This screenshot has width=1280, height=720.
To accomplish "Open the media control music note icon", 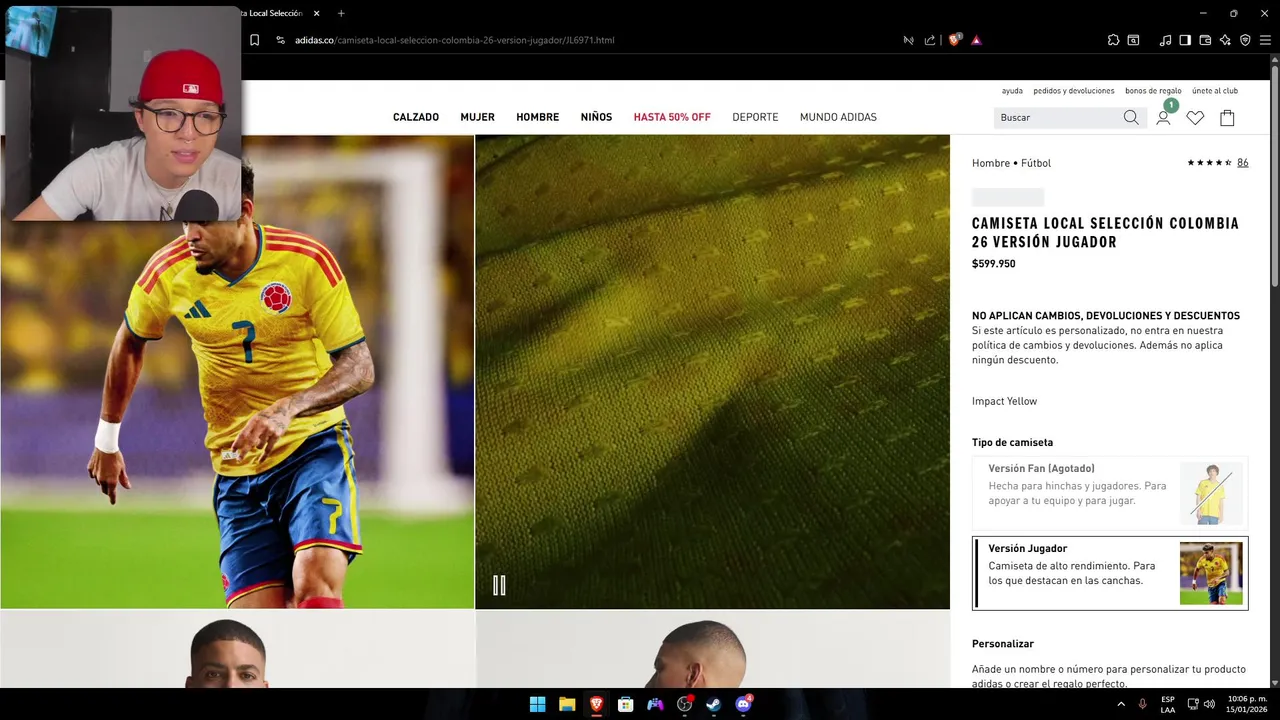I will click(x=1165, y=40).
